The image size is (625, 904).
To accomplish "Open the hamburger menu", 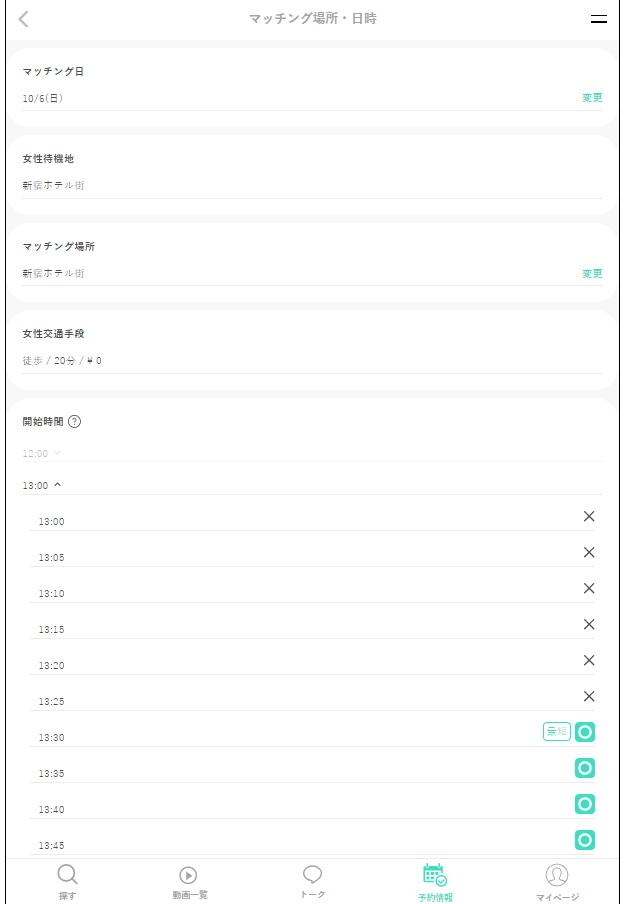I will [599, 19].
